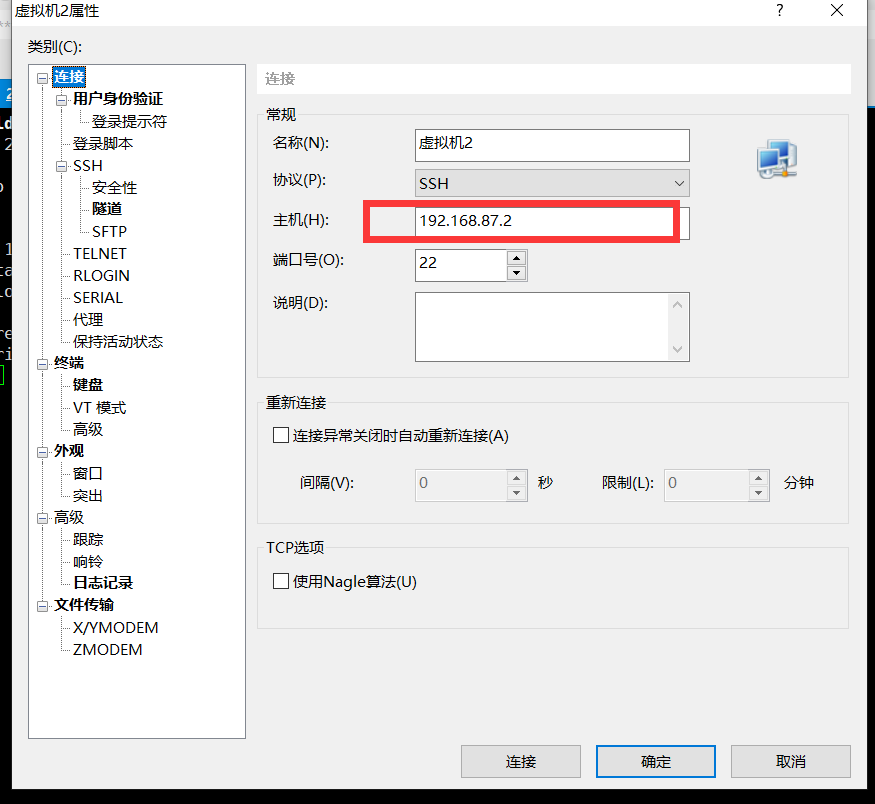Collapse the 高级 category tree node
Screen dimensions: 875x804
click(42, 518)
